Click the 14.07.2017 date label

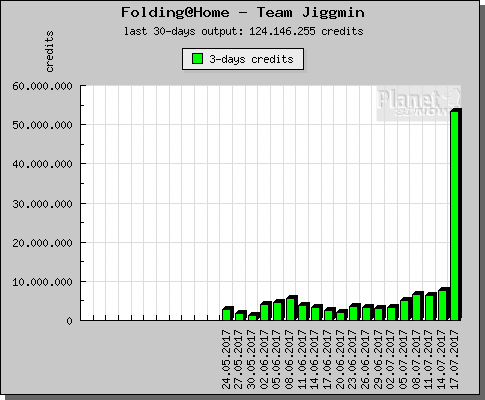point(442,359)
